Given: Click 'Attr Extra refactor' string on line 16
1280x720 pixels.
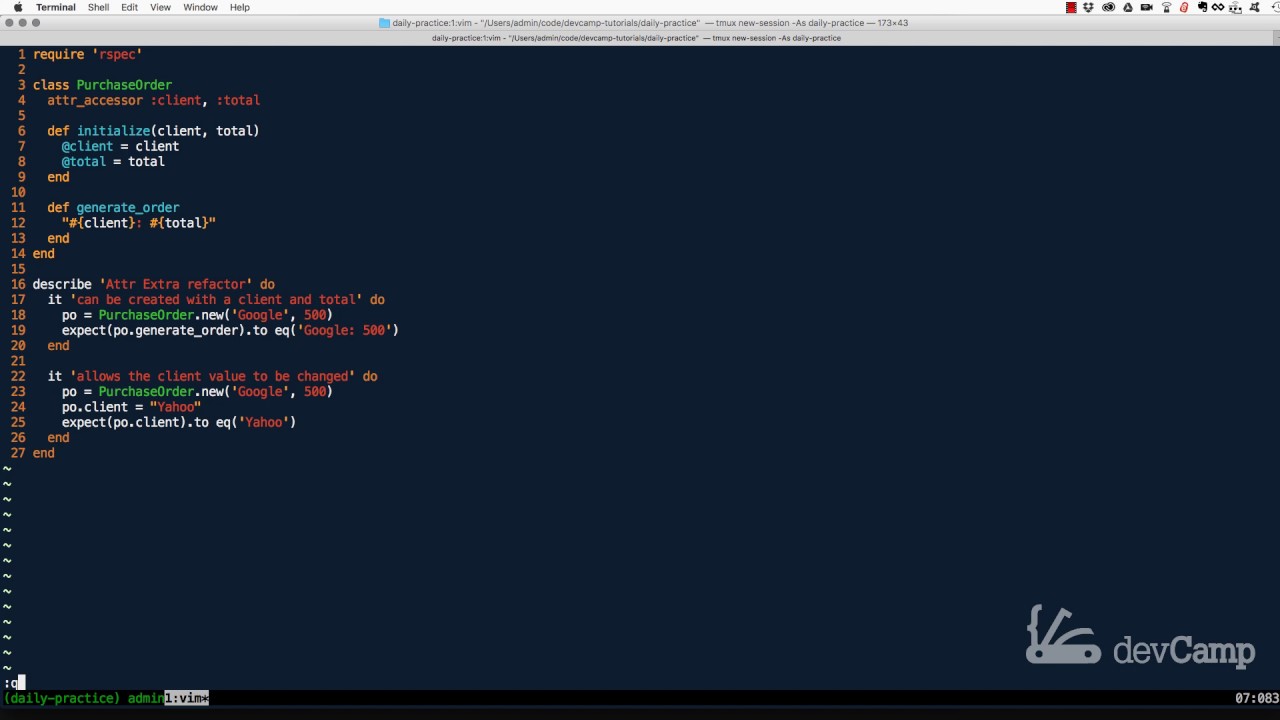Looking at the screenshot, I should [176, 284].
